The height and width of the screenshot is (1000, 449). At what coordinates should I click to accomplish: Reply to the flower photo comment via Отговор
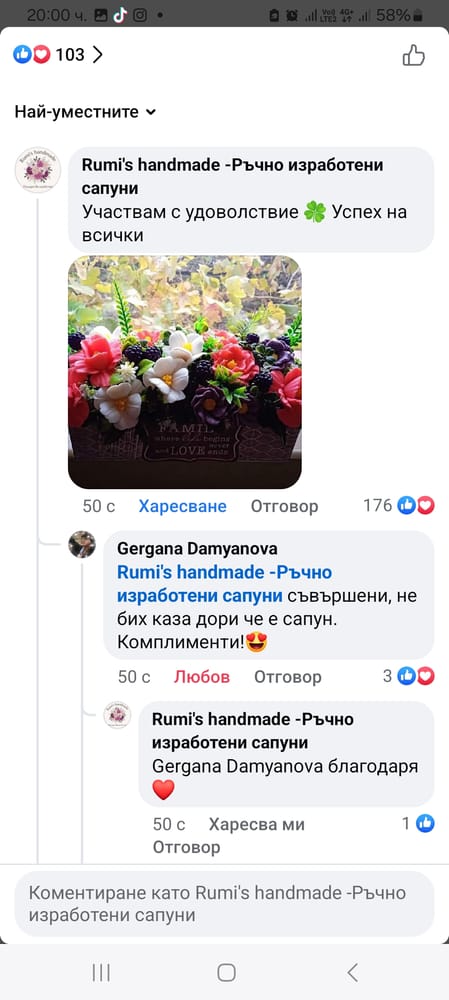point(284,506)
